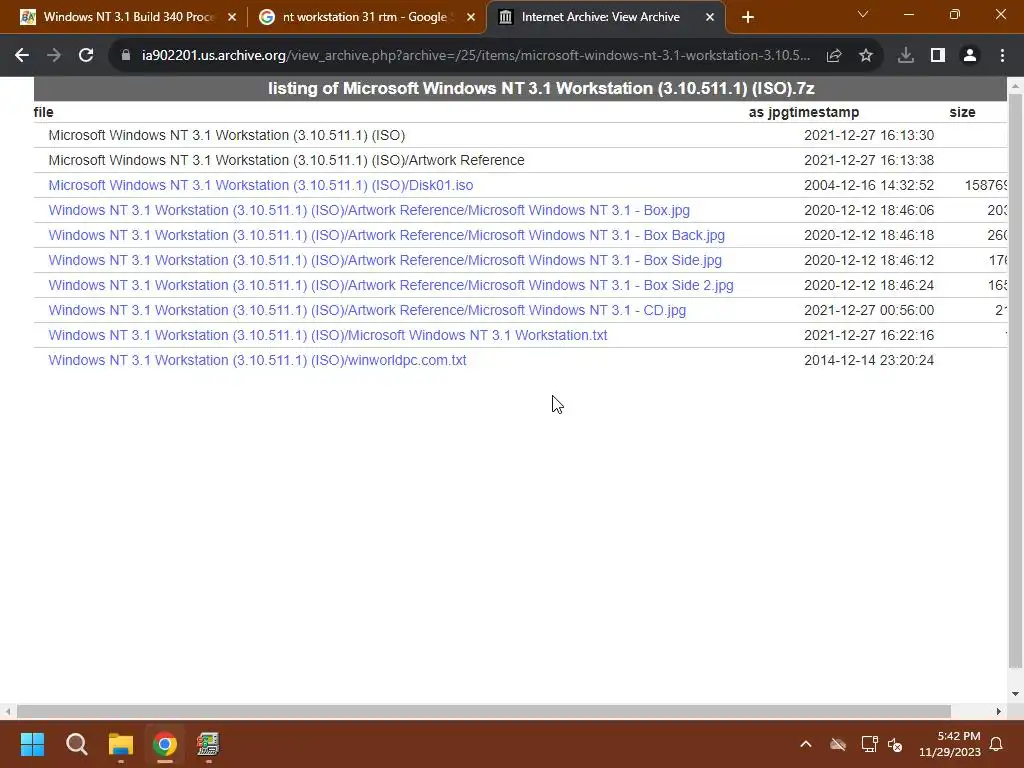The image size is (1024, 768).
Task: Open the Windows Start menu
Action: (32, 744)
